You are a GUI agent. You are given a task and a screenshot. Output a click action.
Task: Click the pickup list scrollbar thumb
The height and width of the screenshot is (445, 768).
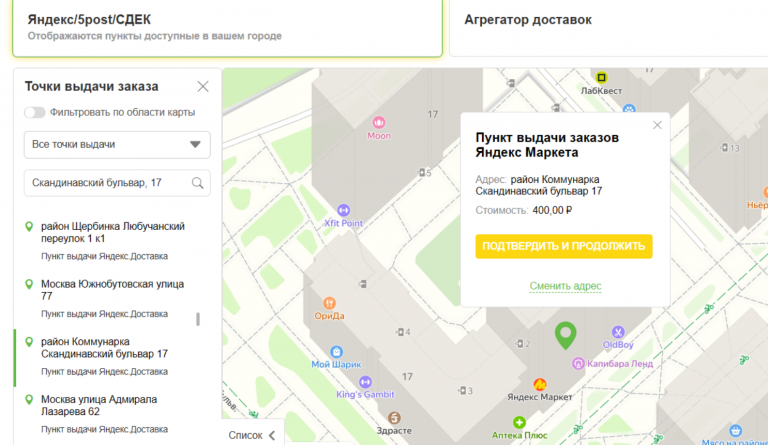tap(198, 319)
